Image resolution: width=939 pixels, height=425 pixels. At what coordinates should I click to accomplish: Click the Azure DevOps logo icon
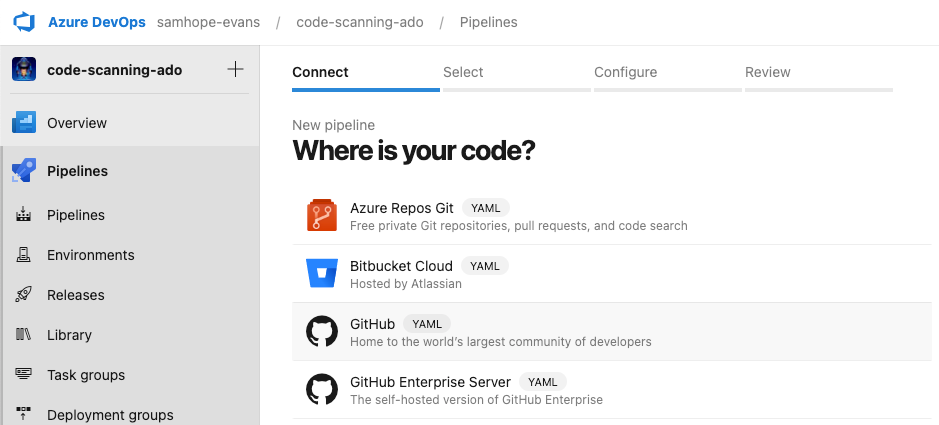[23, 21]
